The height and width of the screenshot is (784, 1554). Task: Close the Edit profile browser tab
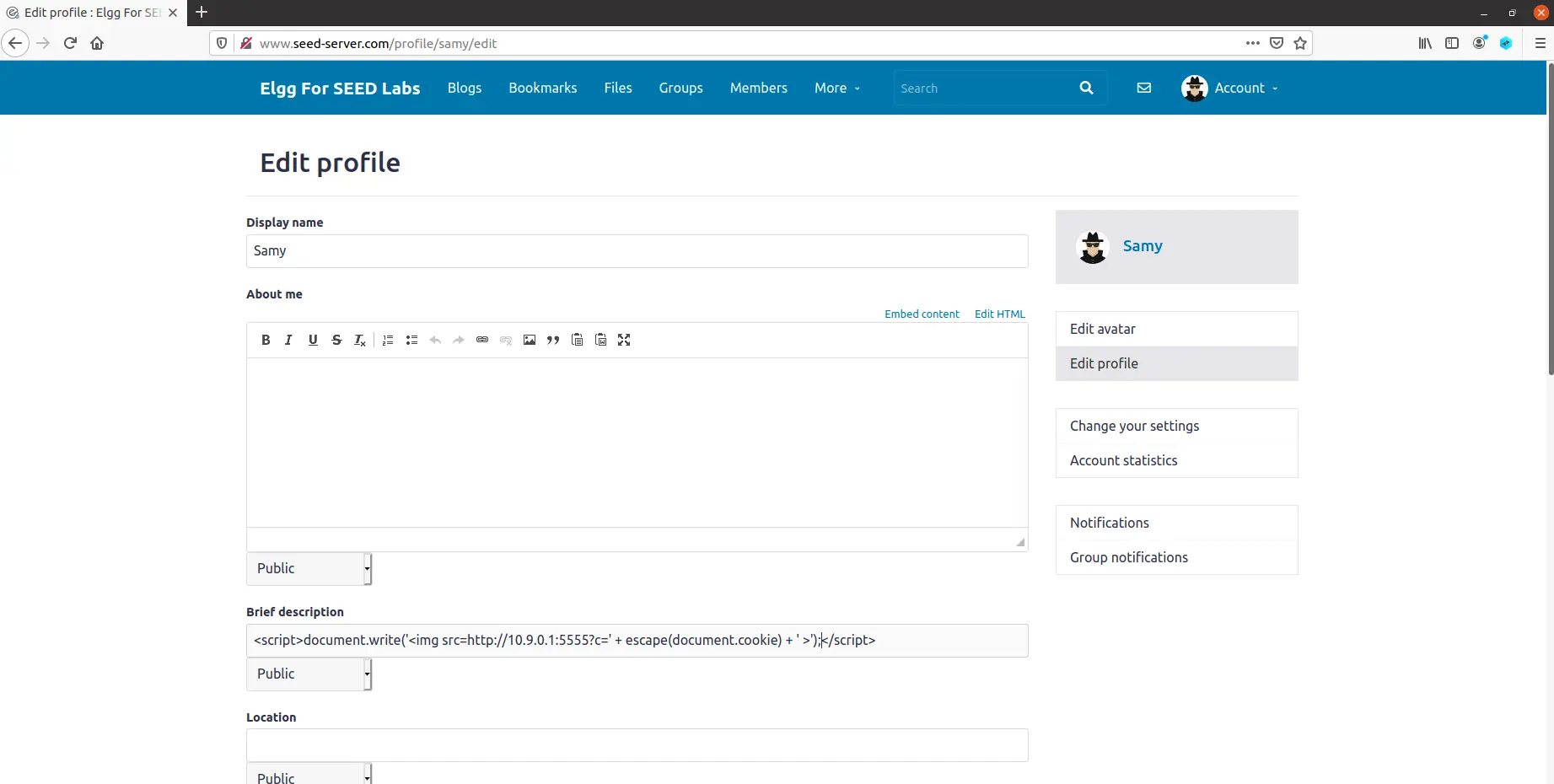[x=172, y=13]
